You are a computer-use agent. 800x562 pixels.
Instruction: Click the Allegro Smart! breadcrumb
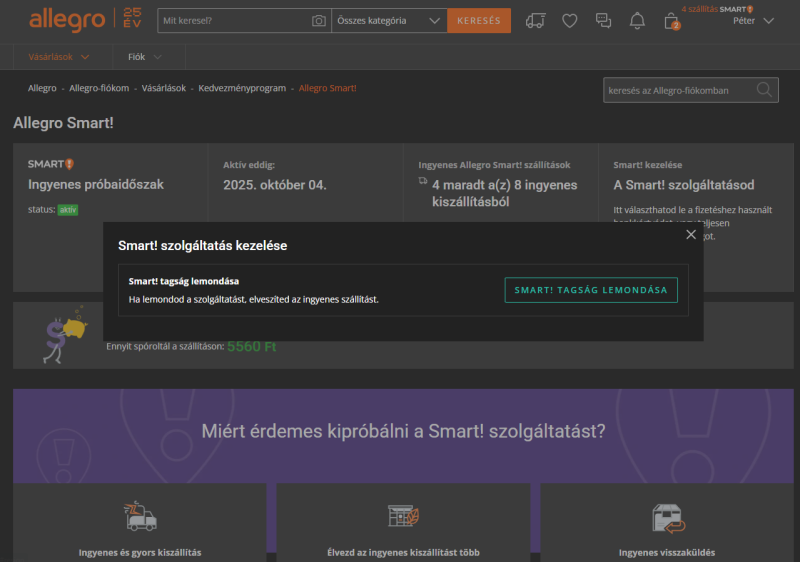tap(328, 88)
